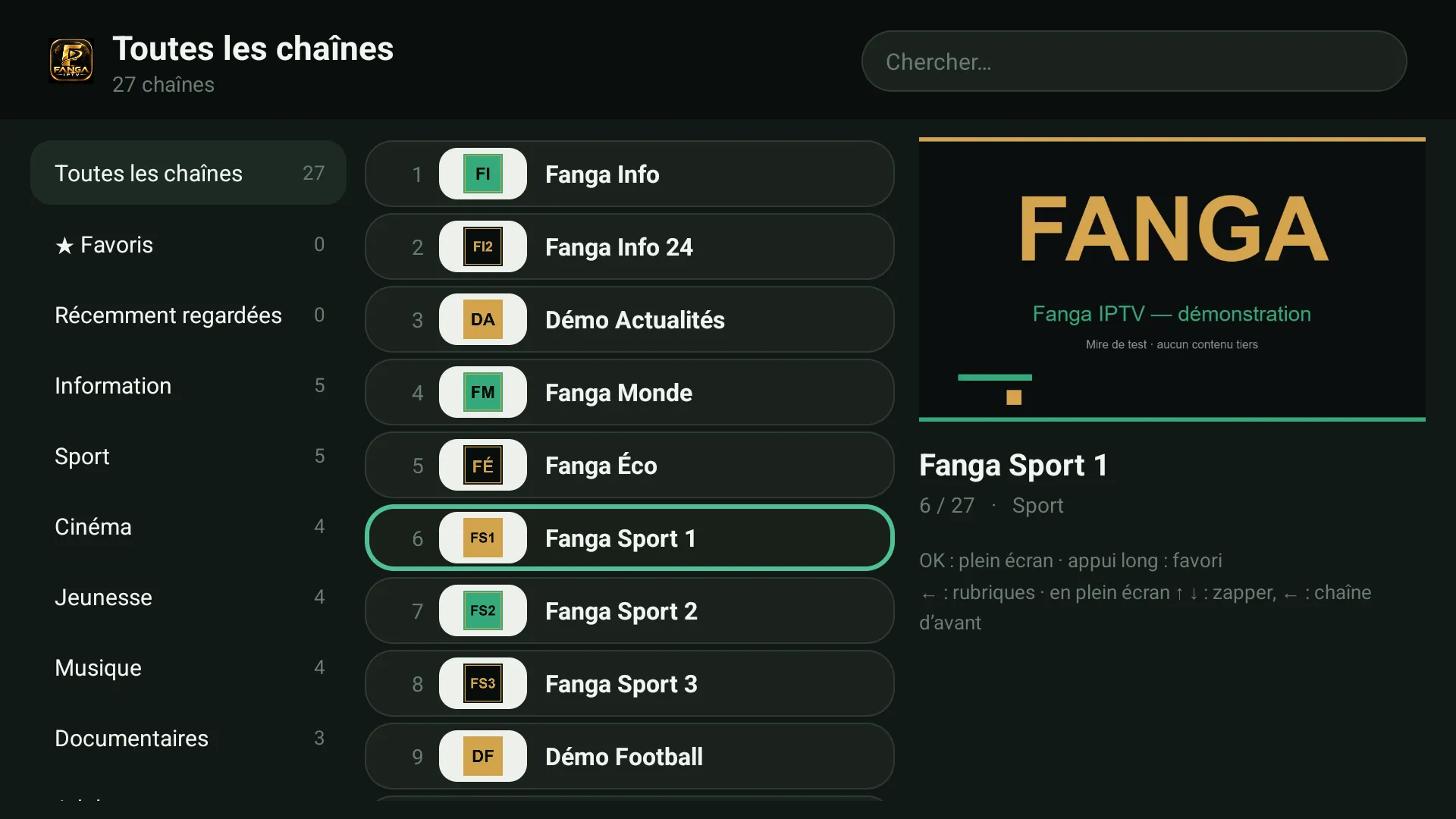Open the Cinéma category
Image resolution: width=1456 pixels, height=819 pixels.
[188, 526]
